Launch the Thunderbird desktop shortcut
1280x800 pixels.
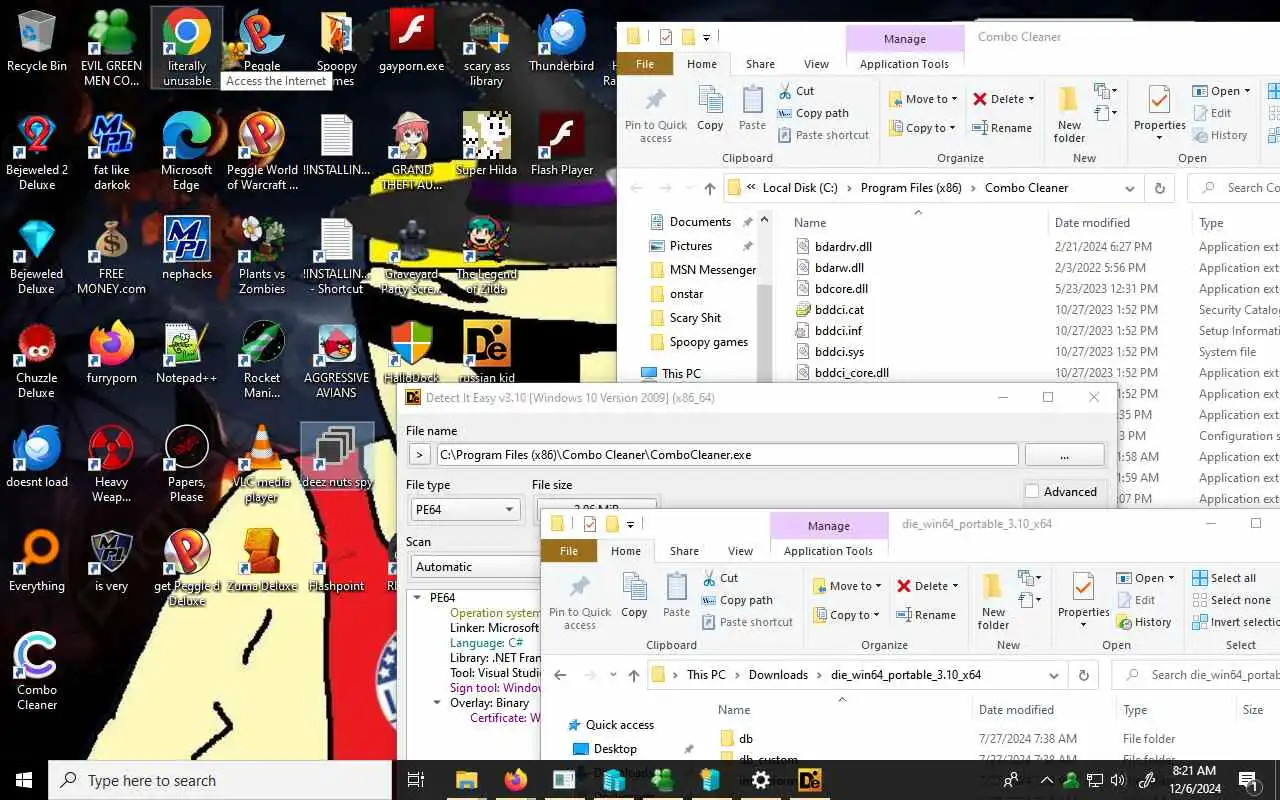(x=561, y=42)
